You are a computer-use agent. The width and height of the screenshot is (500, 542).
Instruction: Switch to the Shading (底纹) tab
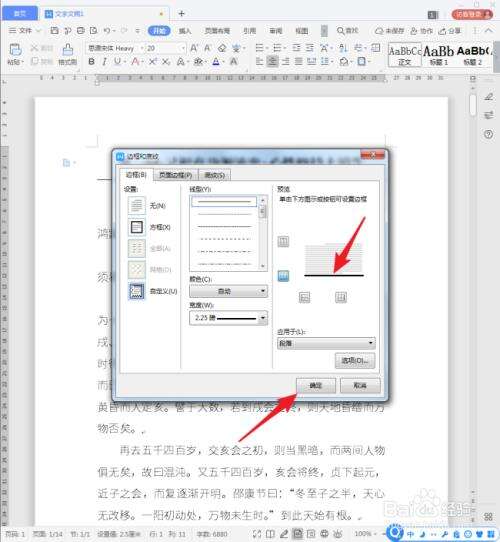pyautogui.click(x=214, y=175)
